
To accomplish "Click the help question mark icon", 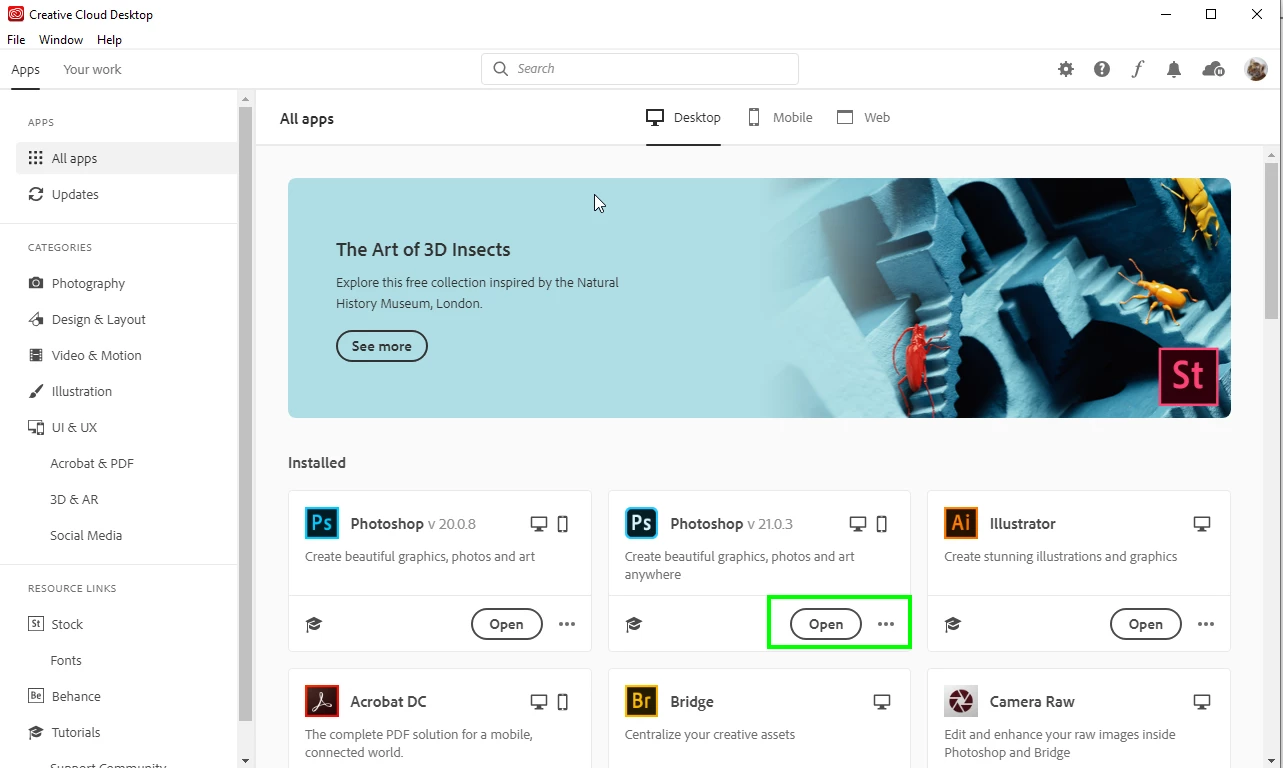I will 1102,69.
